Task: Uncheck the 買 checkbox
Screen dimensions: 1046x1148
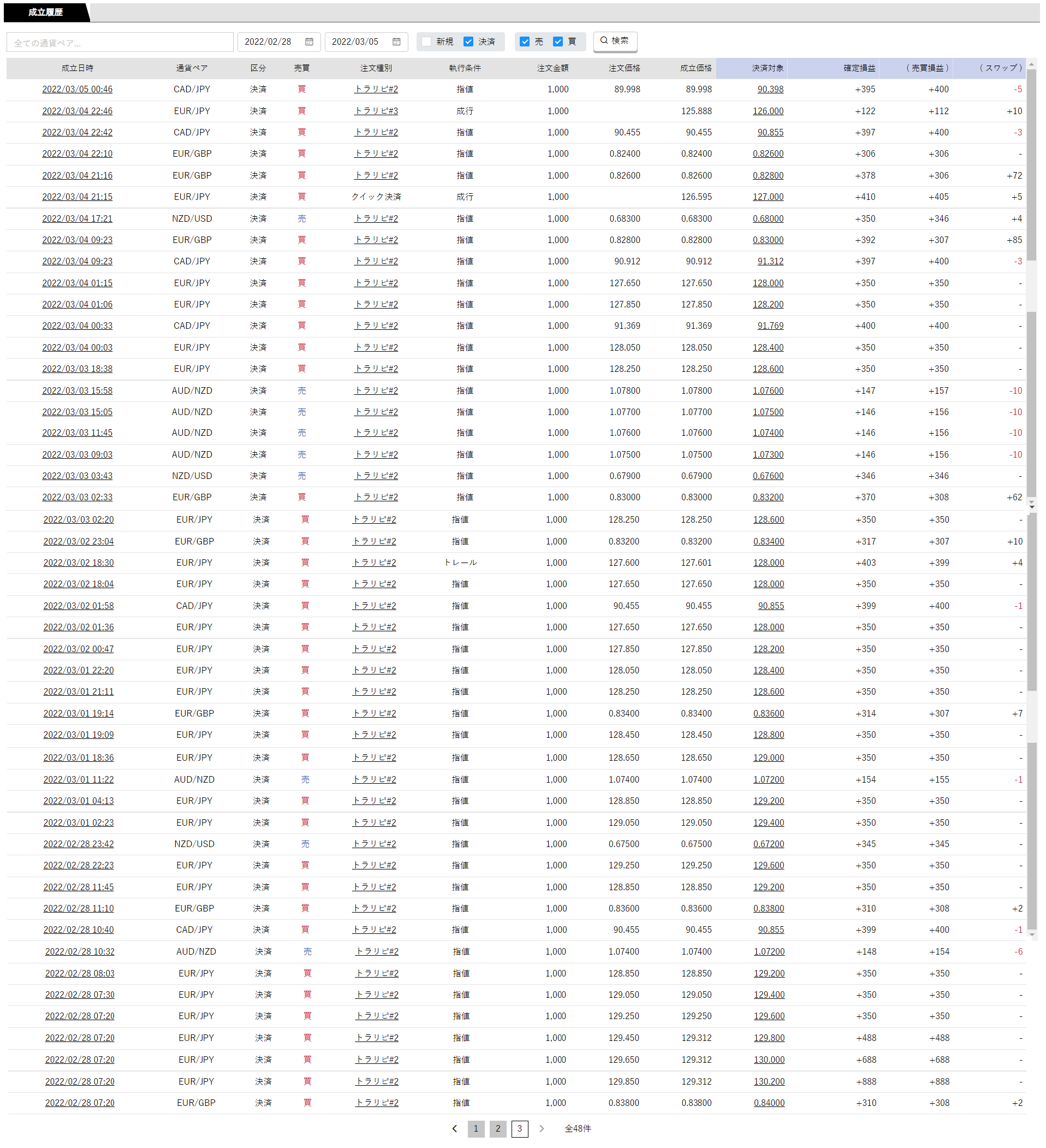Action: click(x=558, y=42)
